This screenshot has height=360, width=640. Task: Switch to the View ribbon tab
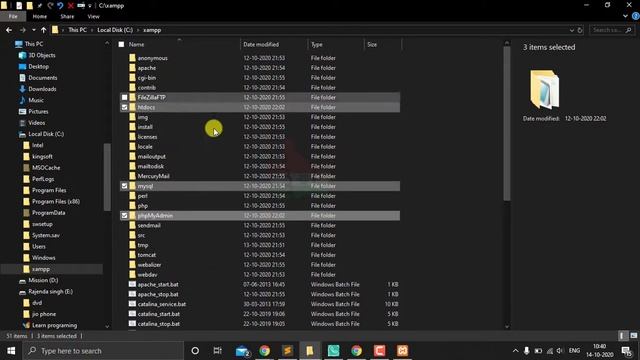coord(93,16)
